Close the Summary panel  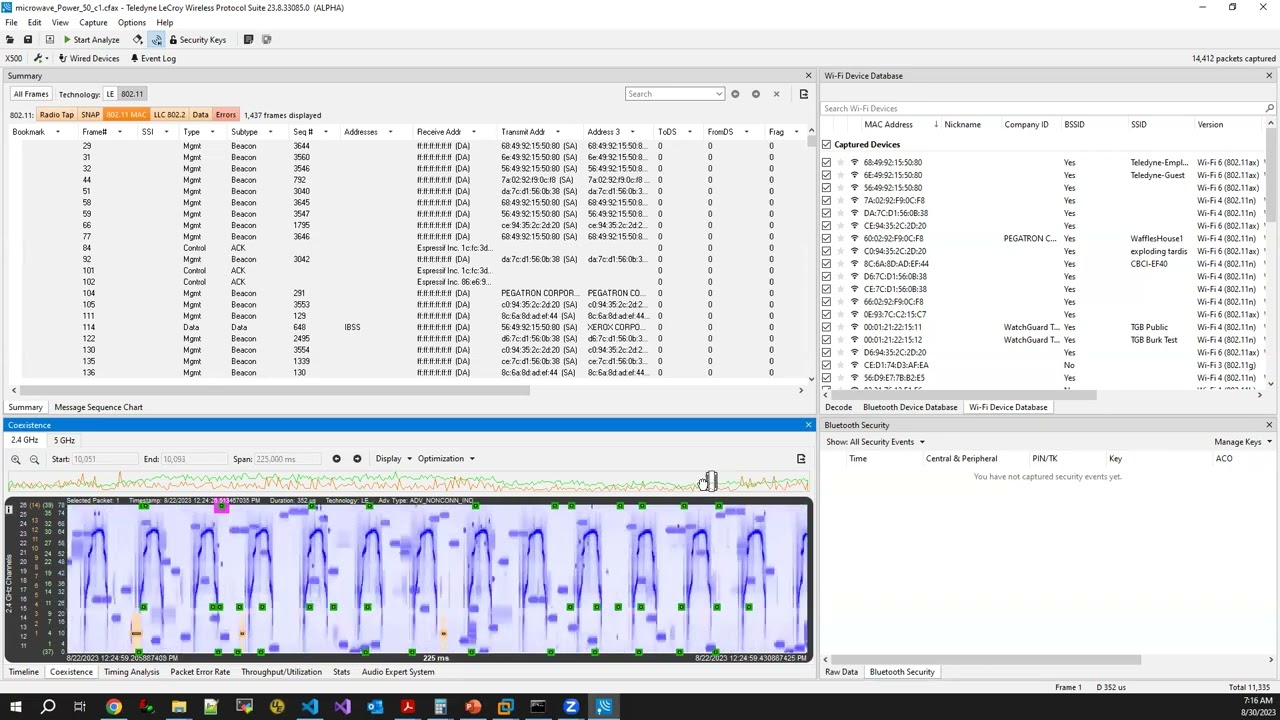click(x=808, y=76)
